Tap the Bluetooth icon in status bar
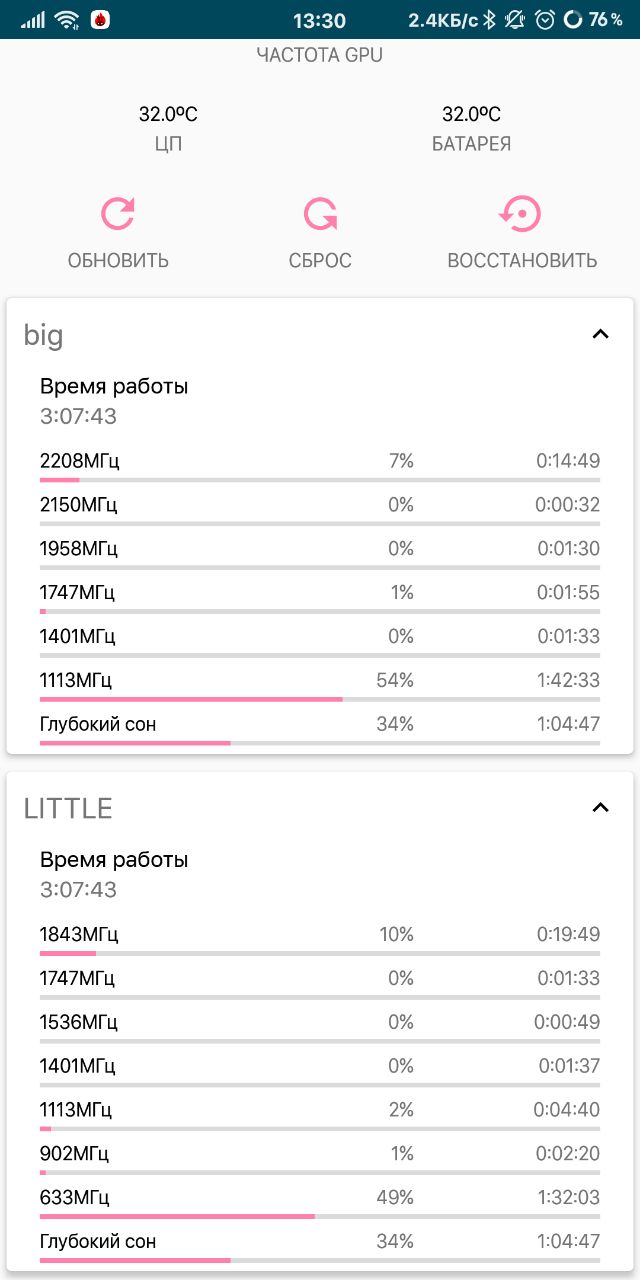Screen dimensions: 640x1280 click(x=490, y=20)
